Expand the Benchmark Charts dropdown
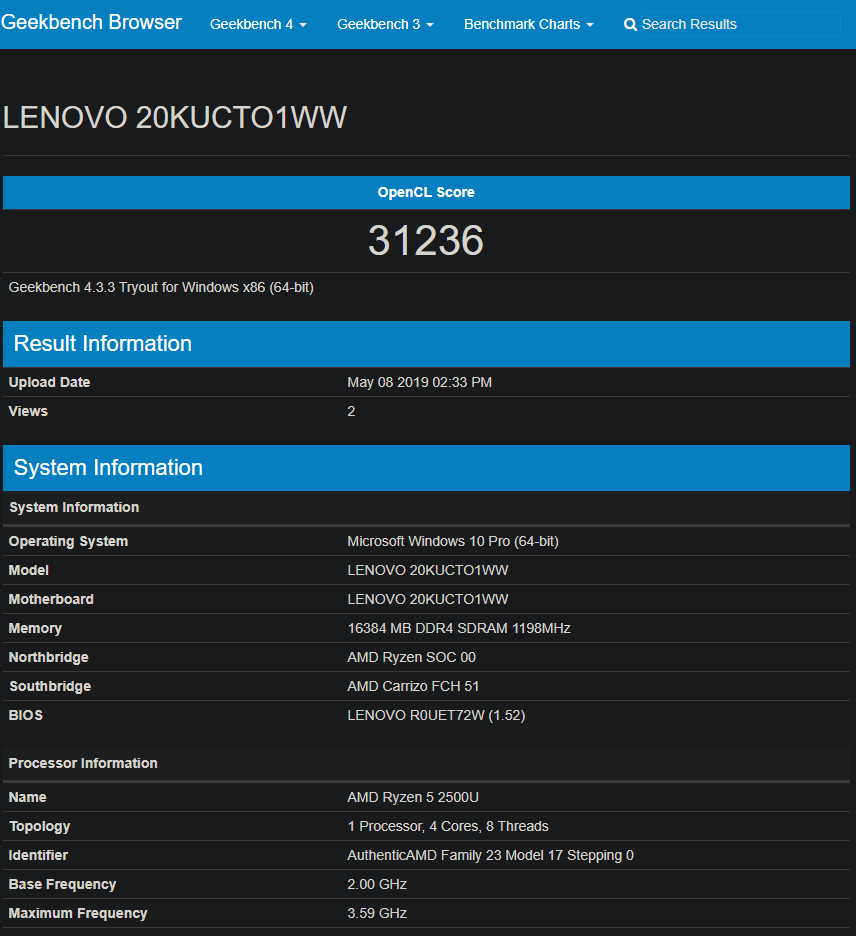 point(528,24)
